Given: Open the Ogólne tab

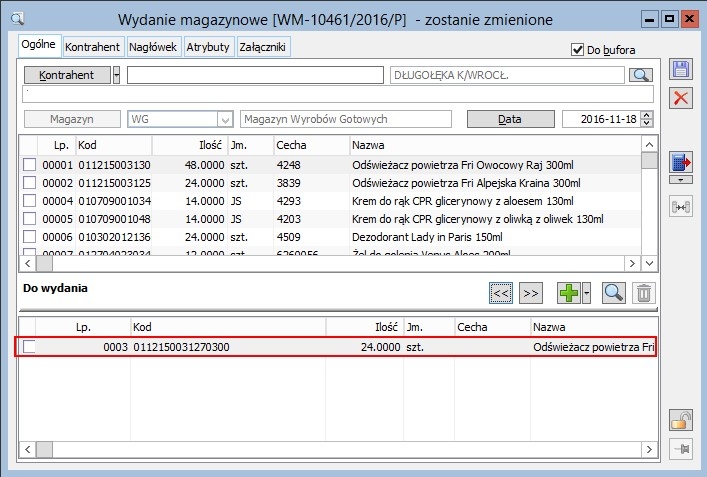Looking at the screenshot, I should [x=39, y=45].
